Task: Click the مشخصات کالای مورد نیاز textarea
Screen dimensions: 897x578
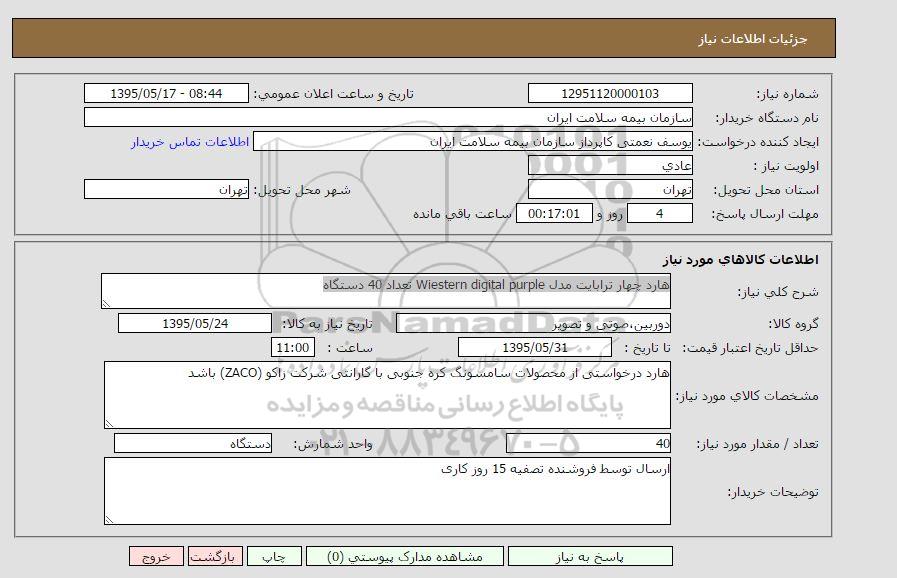Action: (x=387, y=395)
